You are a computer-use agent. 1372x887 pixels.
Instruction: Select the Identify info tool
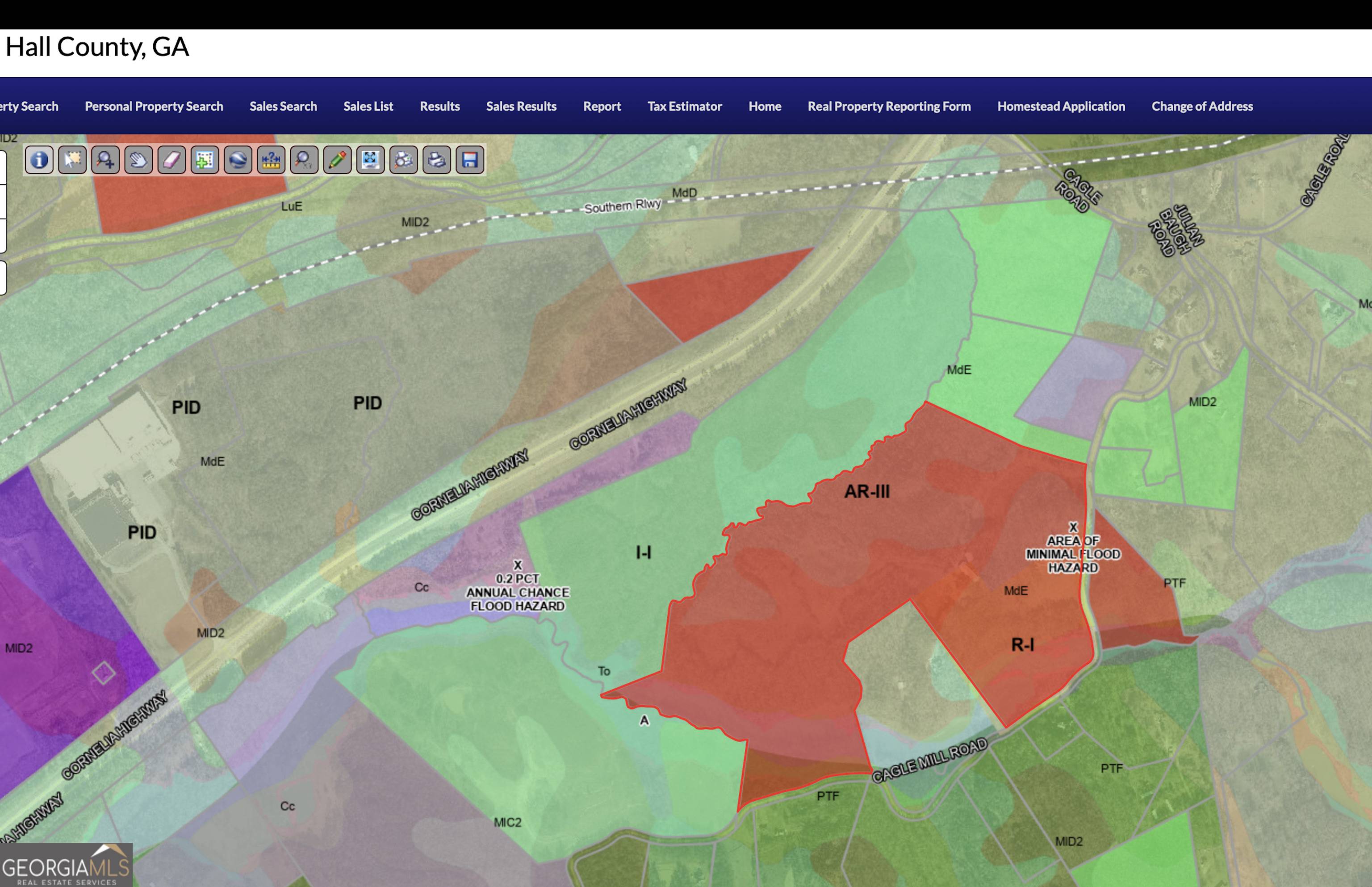pyautogui.click(x=39, y=160)
